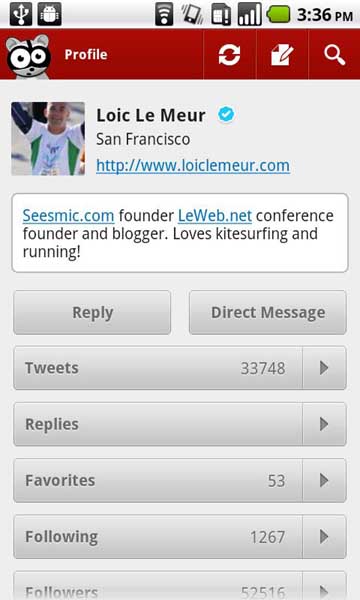The width and height of the screenshot is (360, 600).
Task: Expand the Tweets row arrow
Action: (x=324, y=368)
